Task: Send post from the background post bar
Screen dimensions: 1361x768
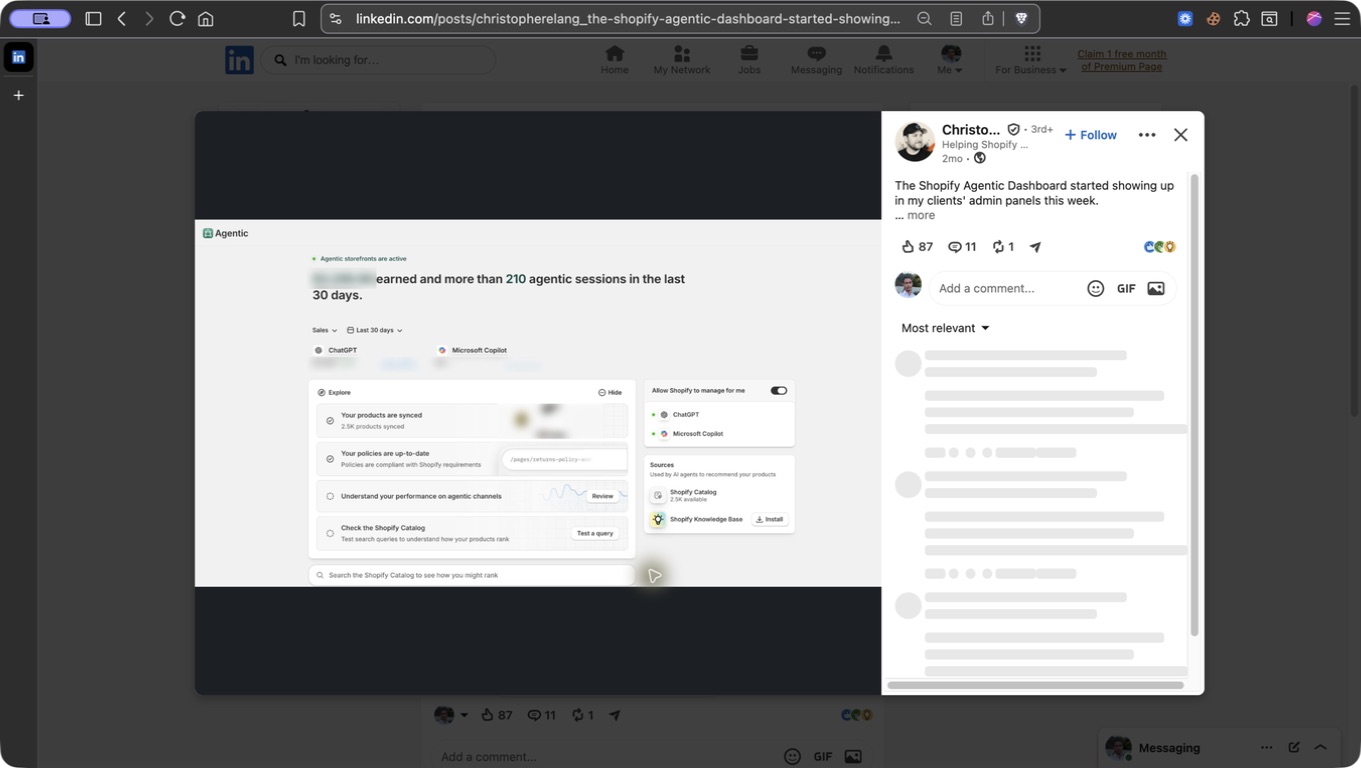Action: 615,715
